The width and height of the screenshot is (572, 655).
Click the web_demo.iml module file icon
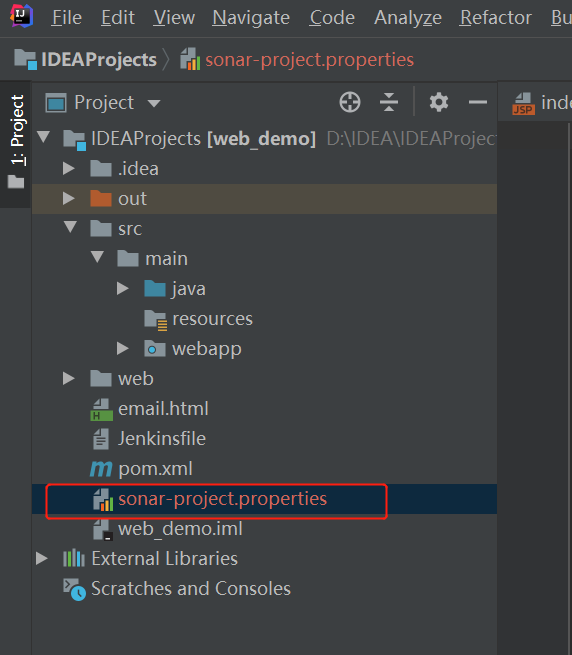tap(102, 530)
